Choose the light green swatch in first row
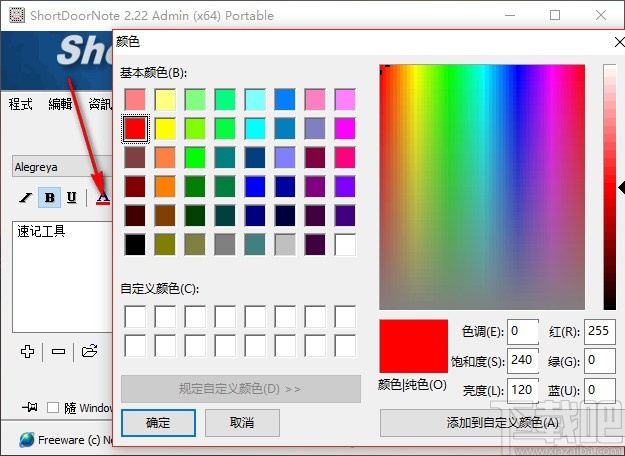Viewport: 625px width, 456px height. (195, 99)
